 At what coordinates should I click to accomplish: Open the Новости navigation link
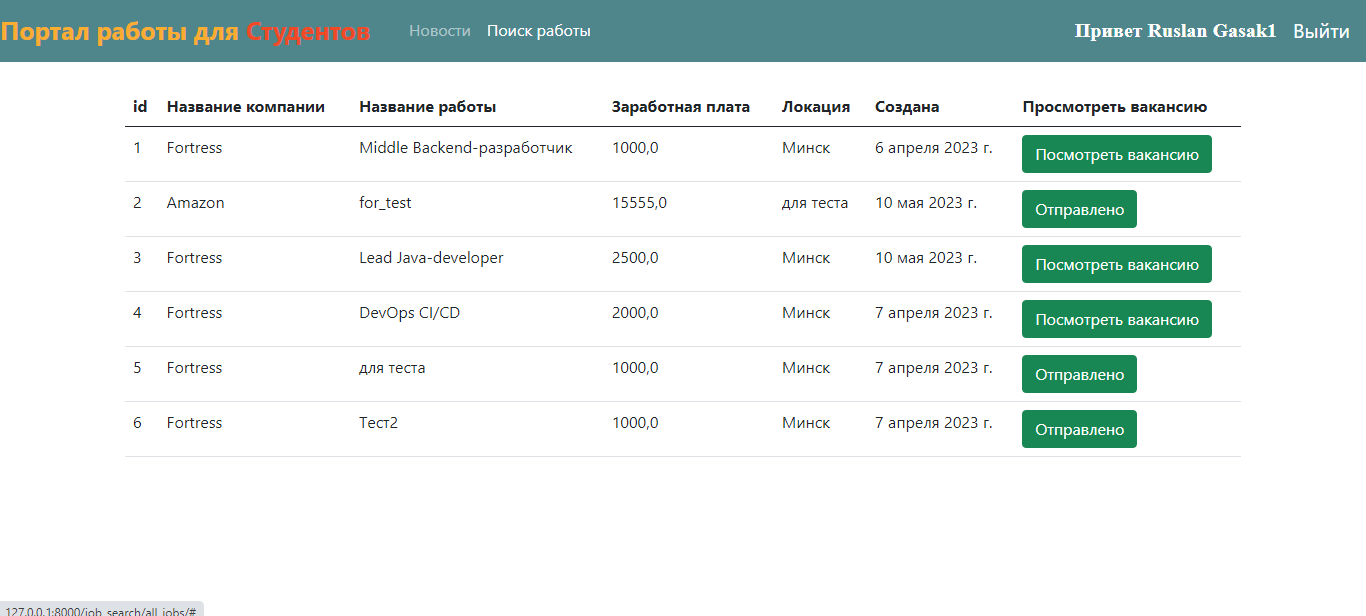point(439,31)
